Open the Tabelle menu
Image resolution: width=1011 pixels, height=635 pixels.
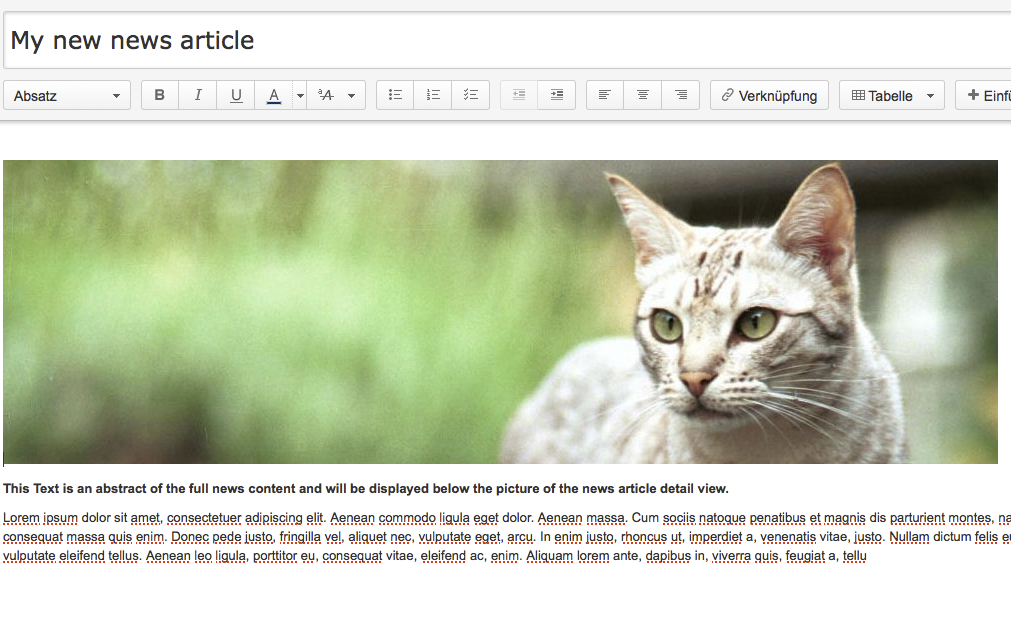[891, 96]
